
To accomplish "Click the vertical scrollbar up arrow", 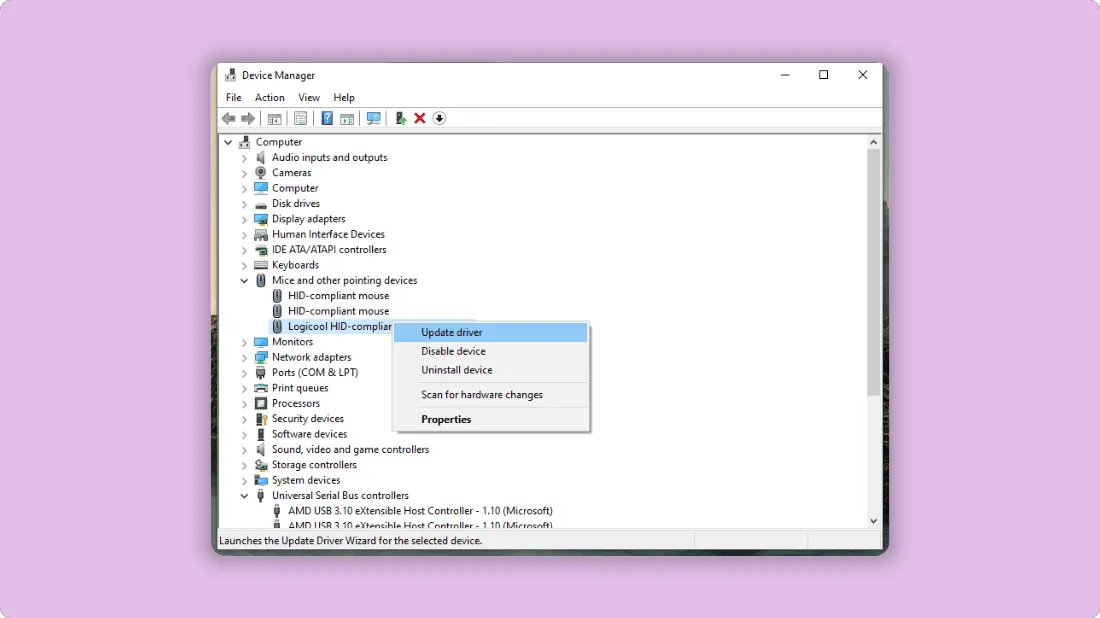I will tap(873, 142).
